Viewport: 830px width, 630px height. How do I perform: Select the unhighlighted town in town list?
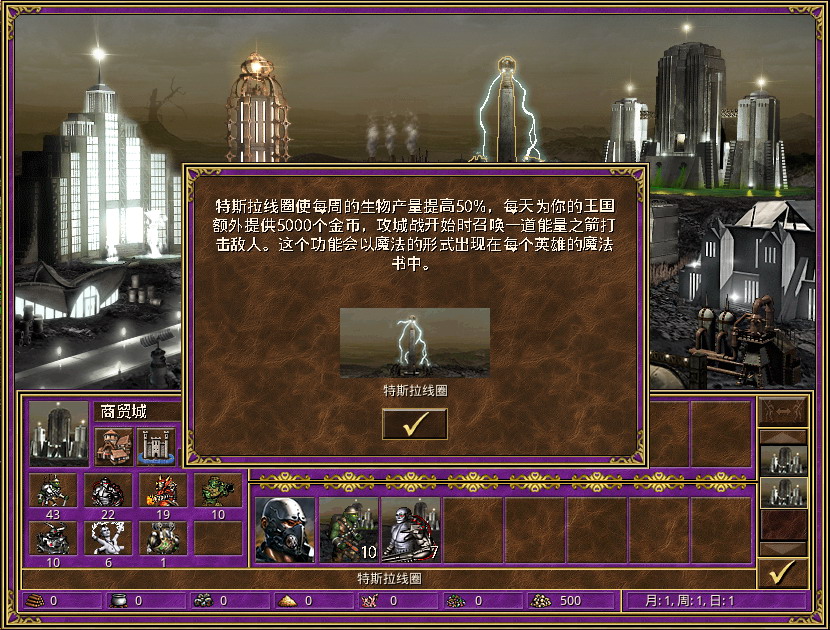coord(783,460)
